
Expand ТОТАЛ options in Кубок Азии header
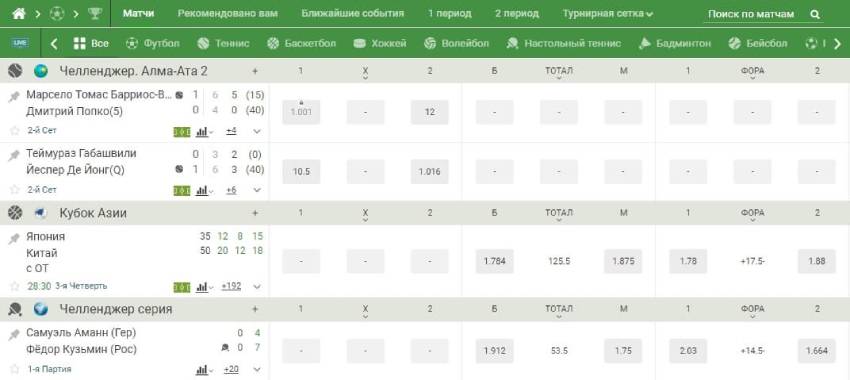pyautogui.click(x=559, y=216)
